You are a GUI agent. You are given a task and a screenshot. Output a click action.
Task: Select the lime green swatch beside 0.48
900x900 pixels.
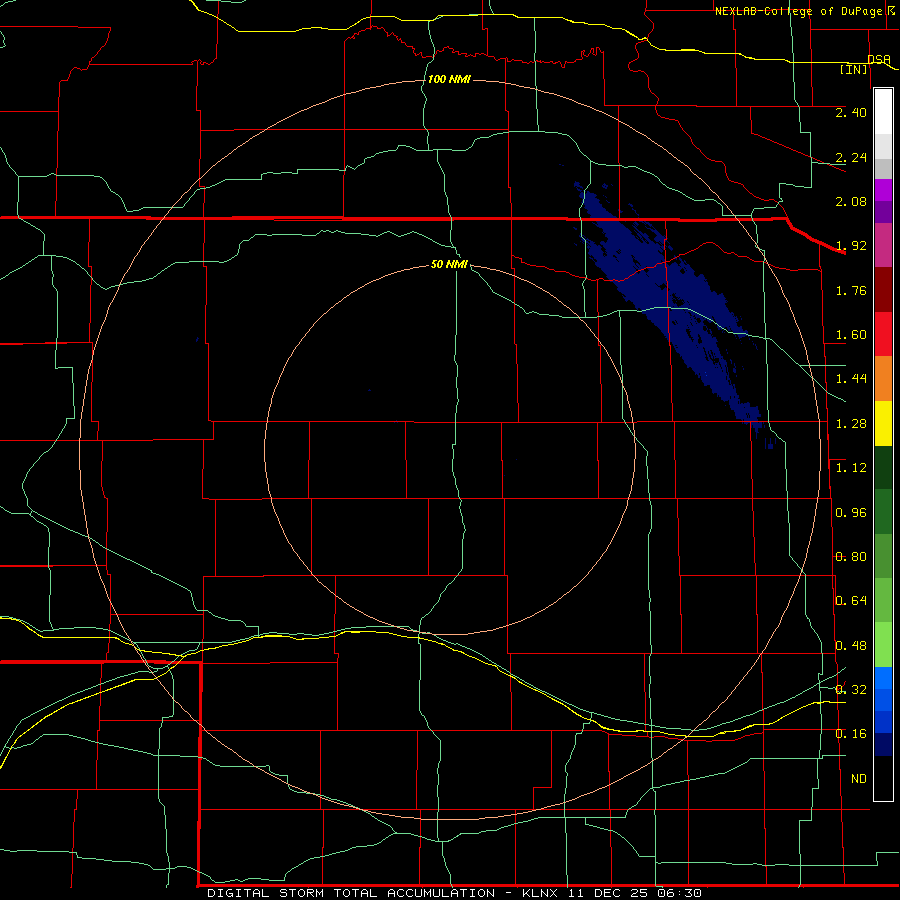coord(883,645)
